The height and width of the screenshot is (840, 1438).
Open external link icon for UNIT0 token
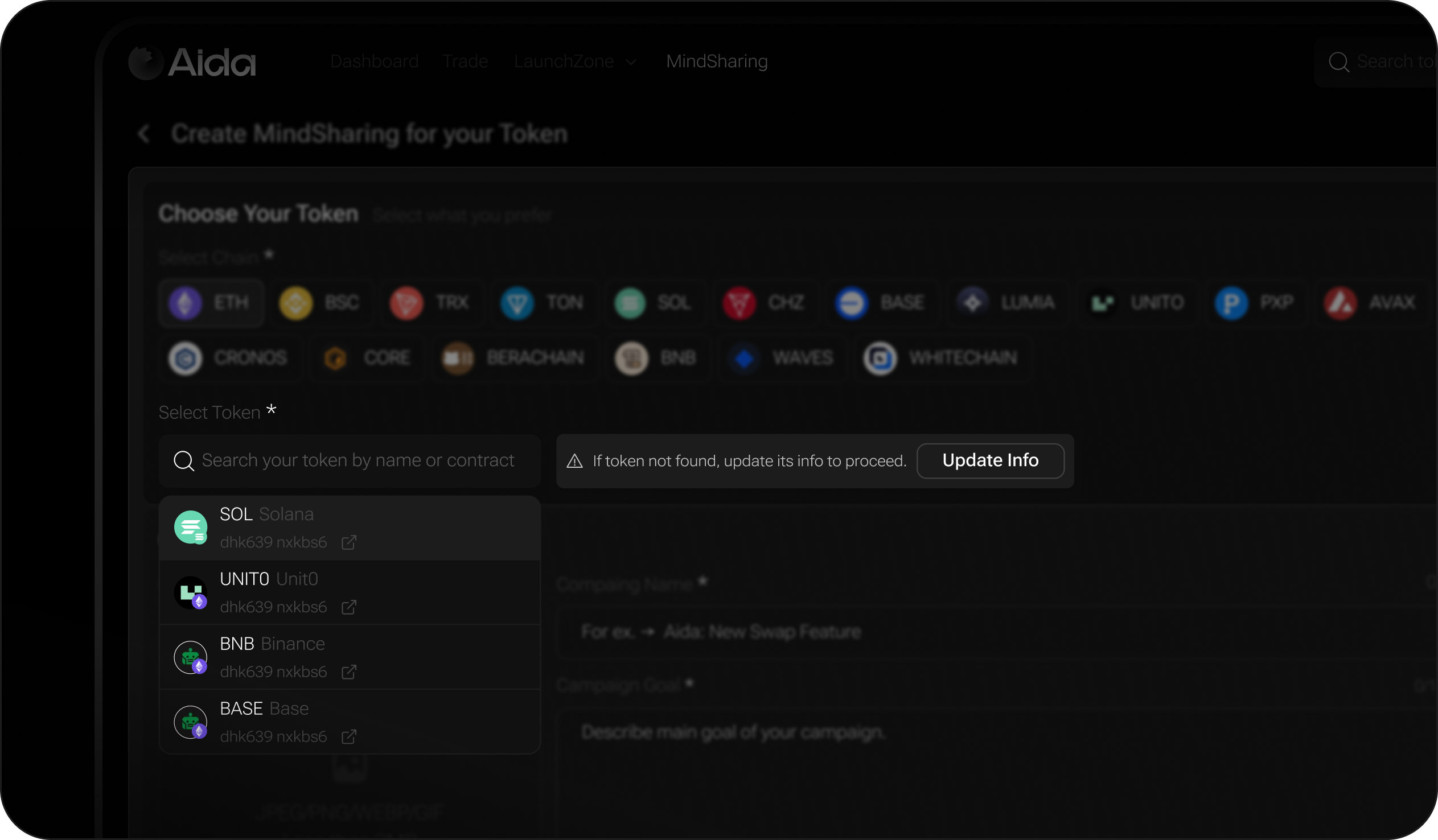[348, 607]
